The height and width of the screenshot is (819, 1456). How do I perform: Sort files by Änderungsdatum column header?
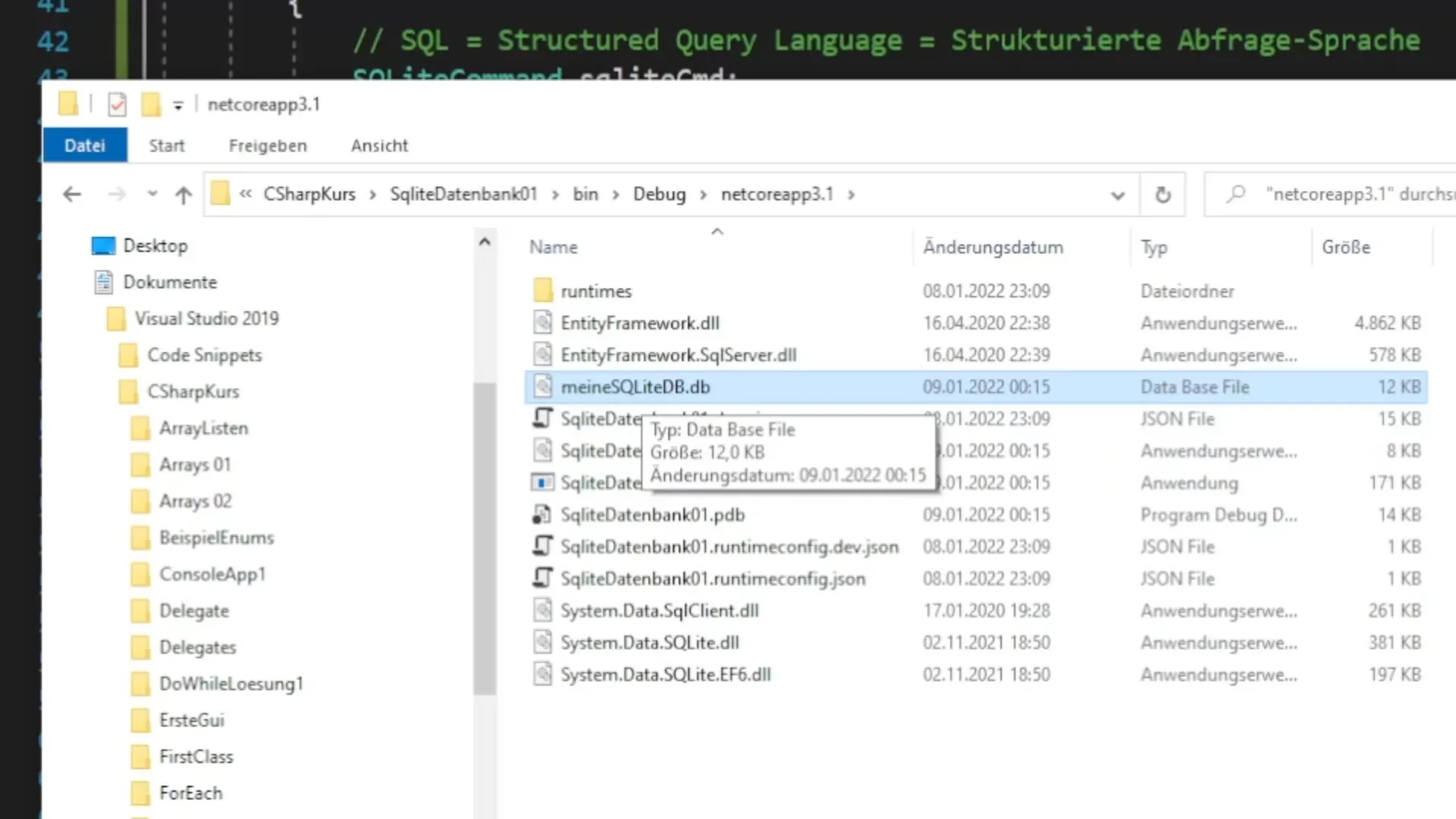pos(992,247)
